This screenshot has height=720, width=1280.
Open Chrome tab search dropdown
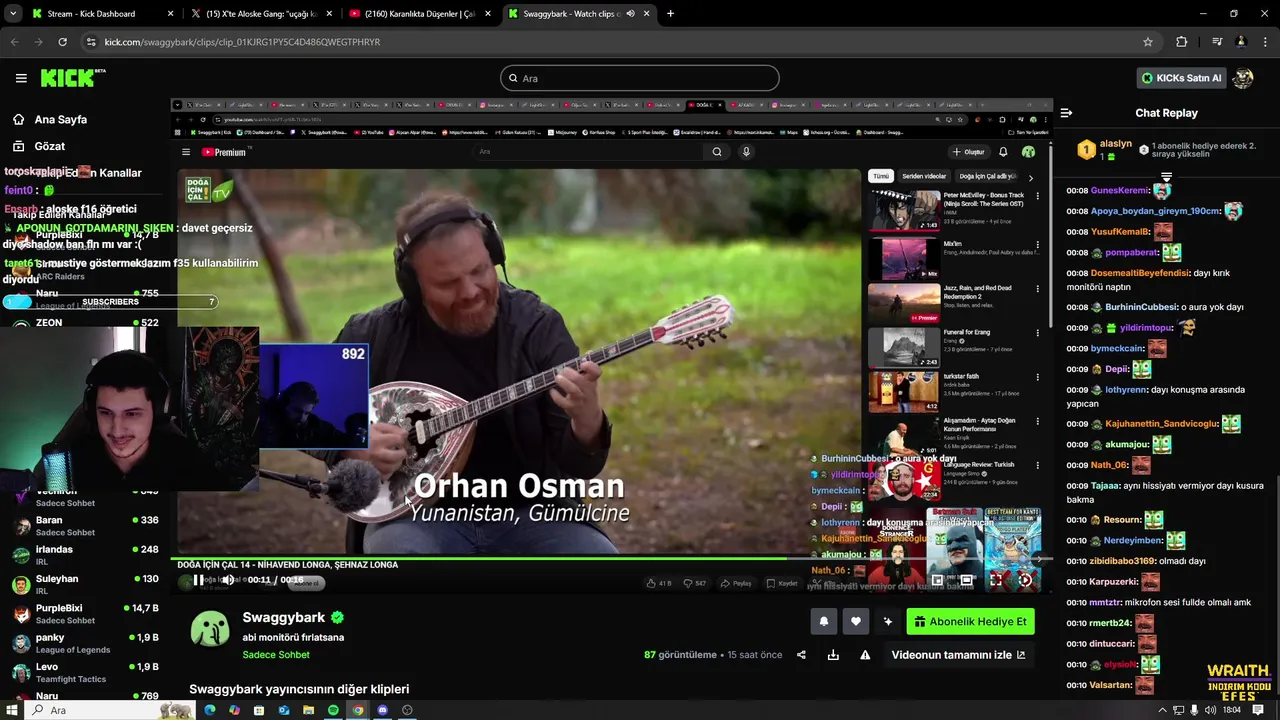[x=13, y=14]
